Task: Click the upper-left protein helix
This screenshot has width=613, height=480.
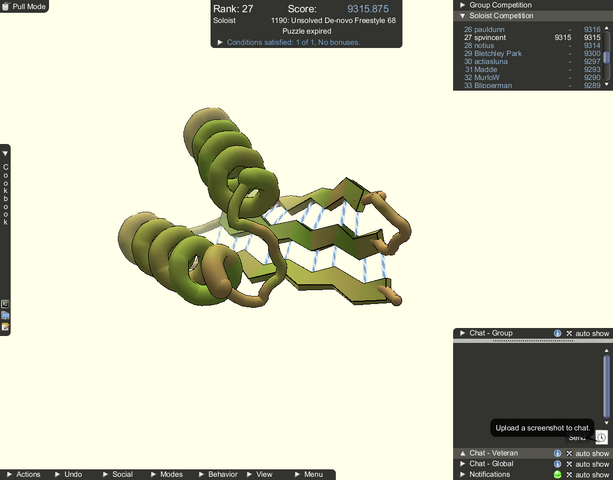Action: click(x=231, y=160)
